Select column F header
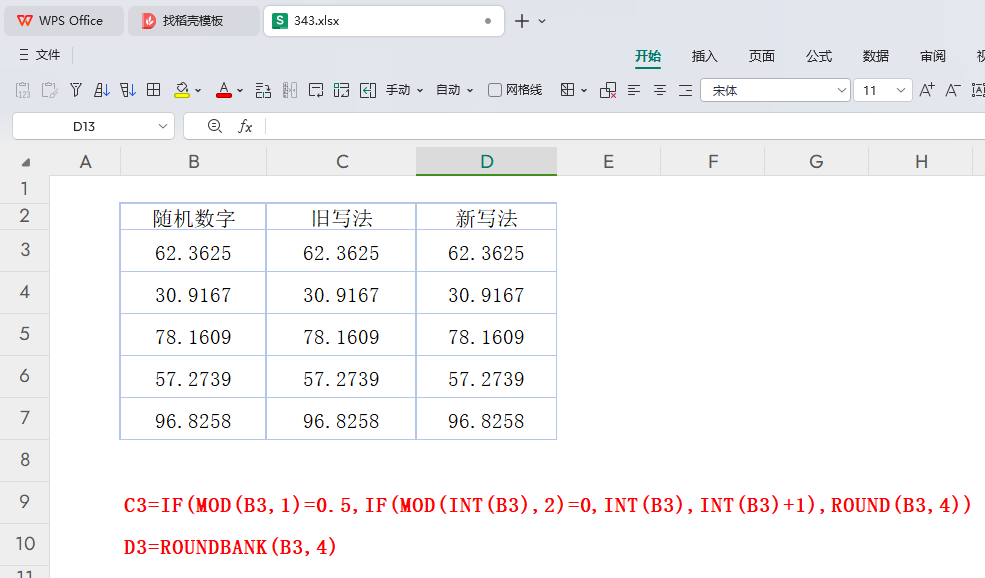 coord(712,161)
